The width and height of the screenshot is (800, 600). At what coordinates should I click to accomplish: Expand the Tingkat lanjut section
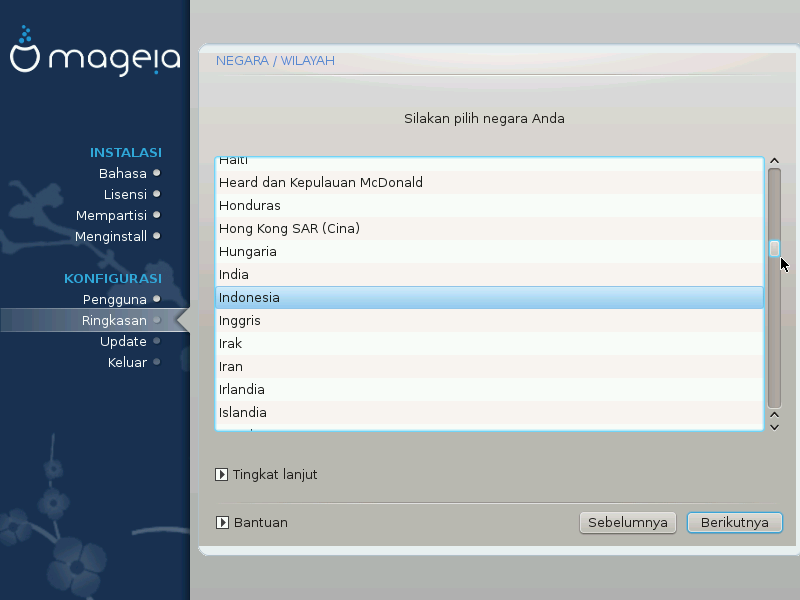[222, 475]
